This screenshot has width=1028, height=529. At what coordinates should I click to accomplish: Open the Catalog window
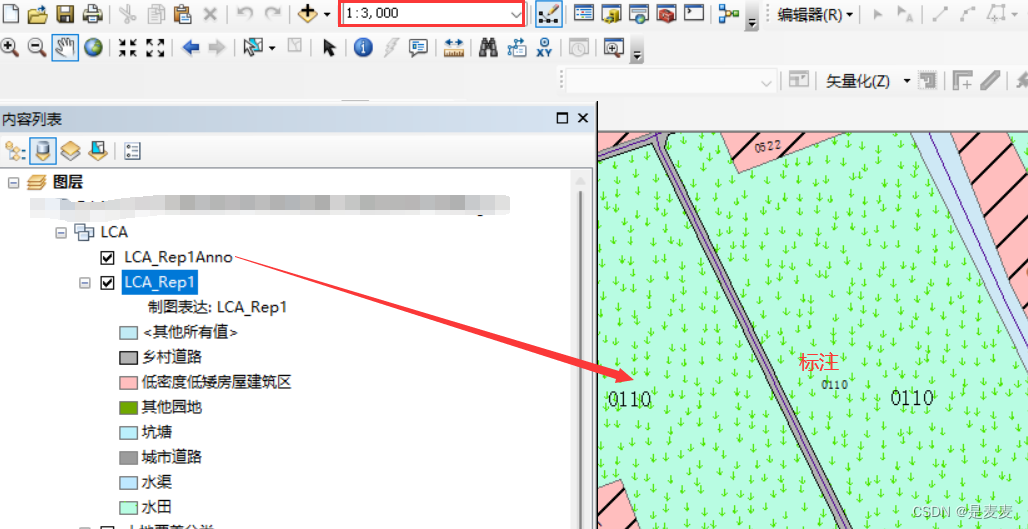612,13
